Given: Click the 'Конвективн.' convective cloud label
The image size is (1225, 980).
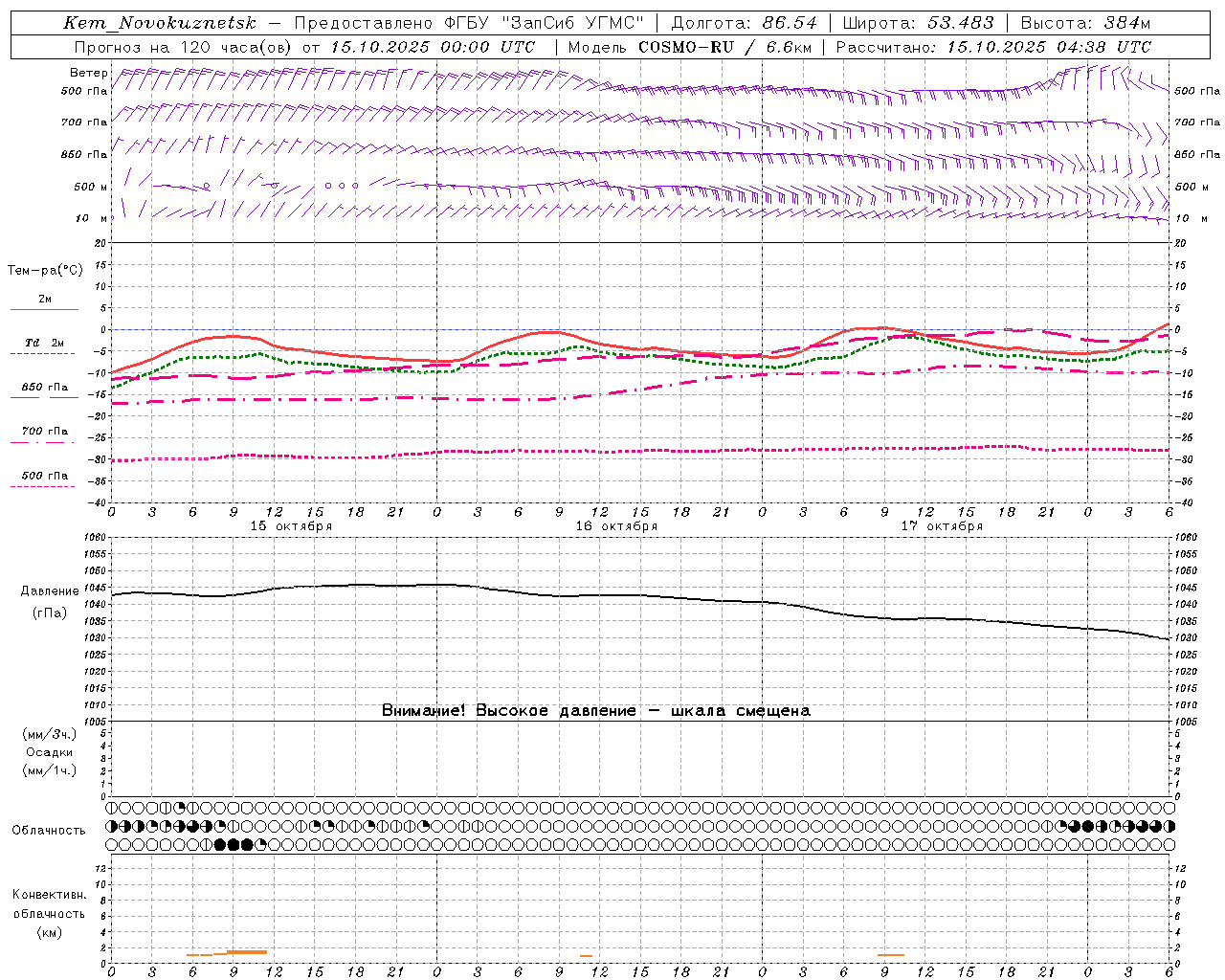Looking at the screenshot, I should click(x=50, y=895).
